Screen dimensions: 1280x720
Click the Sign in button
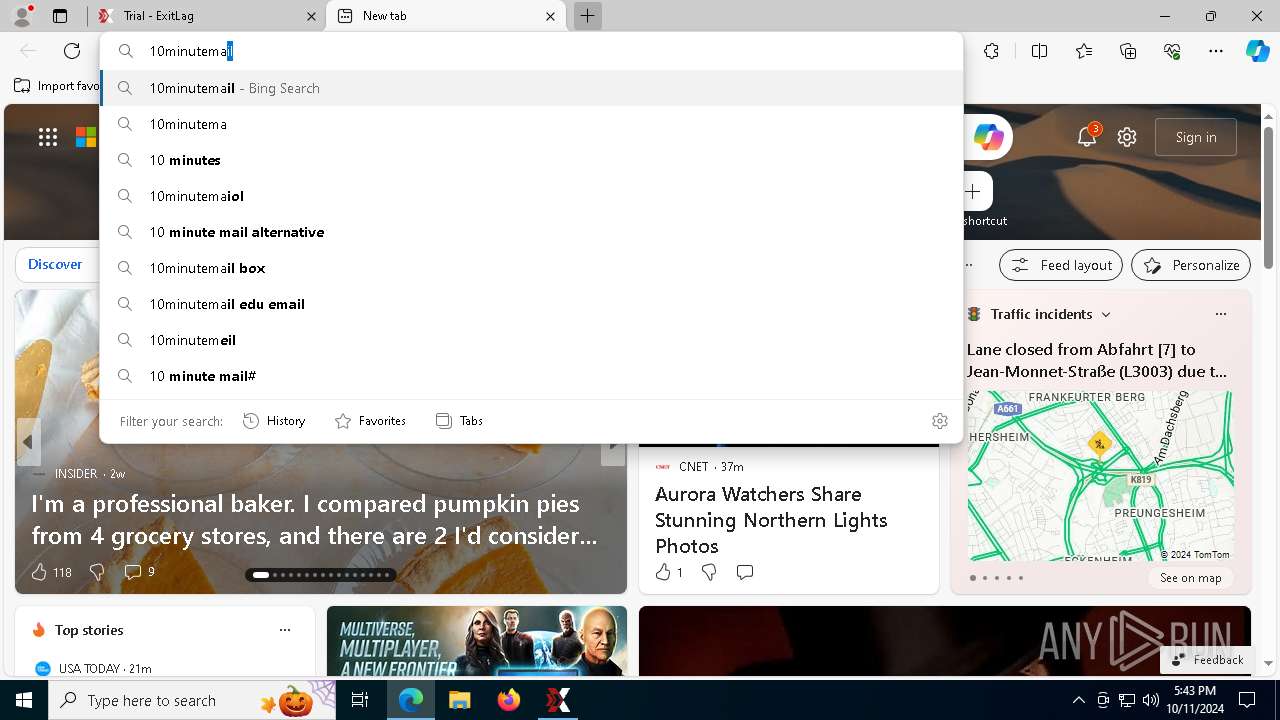[x=1196, y=137]
